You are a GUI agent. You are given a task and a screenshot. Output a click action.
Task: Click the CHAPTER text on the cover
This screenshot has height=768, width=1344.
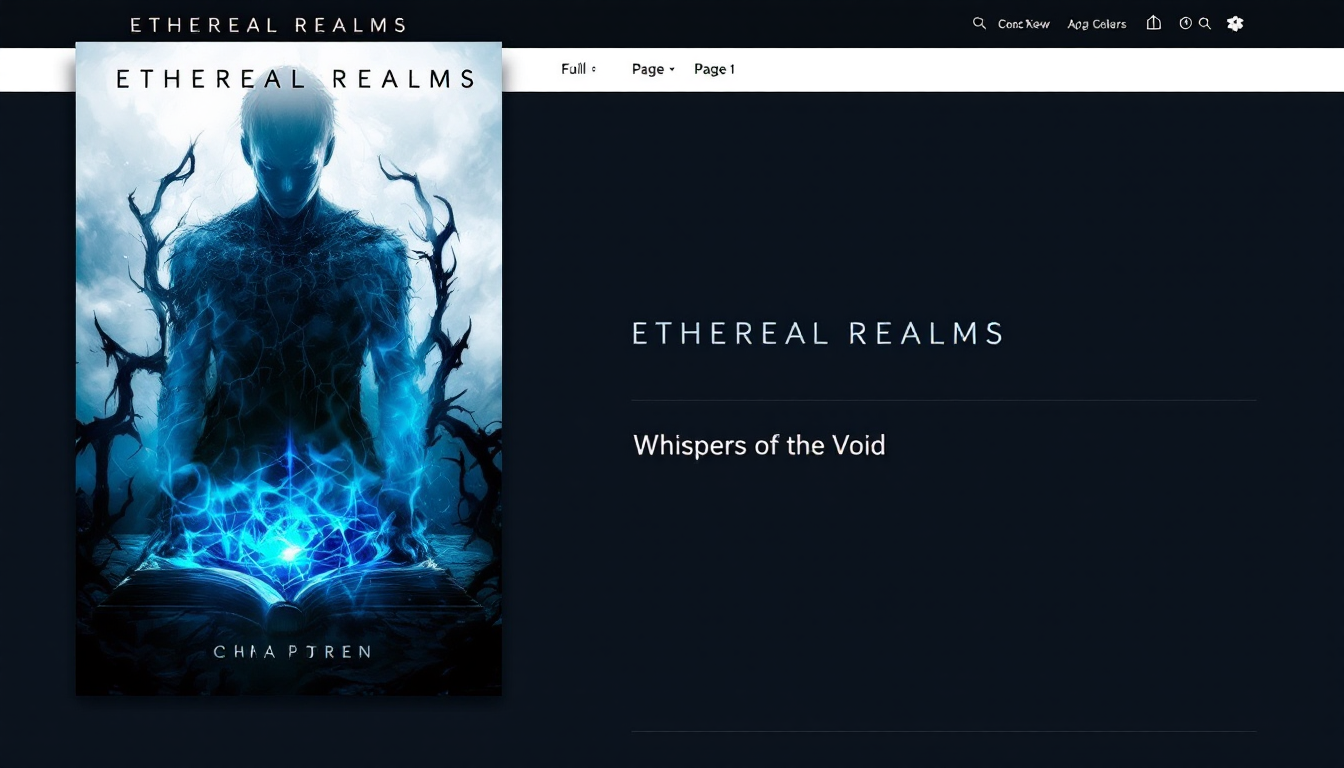292,652
